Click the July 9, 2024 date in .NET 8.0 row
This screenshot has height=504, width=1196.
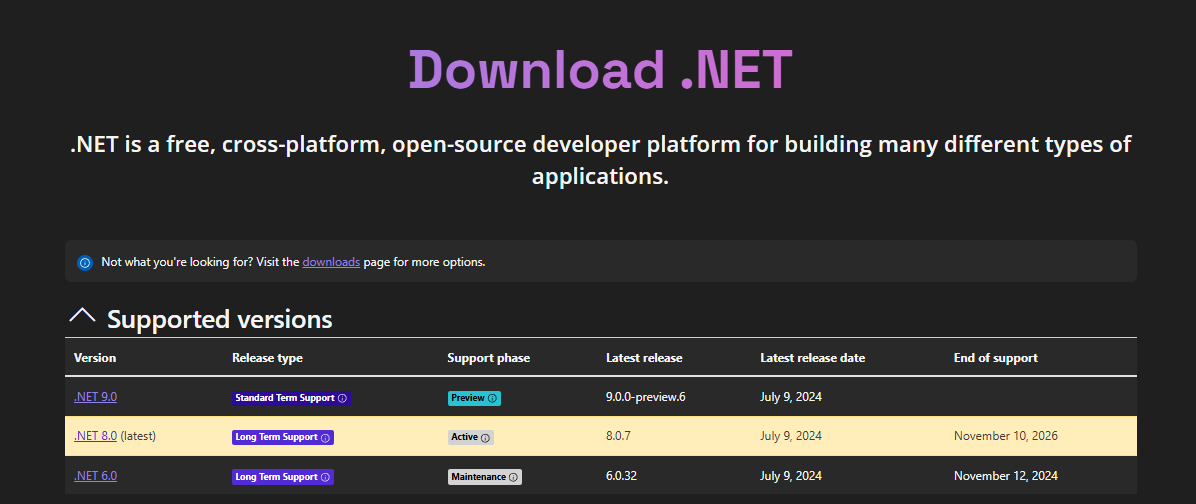(x=791, y=437)
